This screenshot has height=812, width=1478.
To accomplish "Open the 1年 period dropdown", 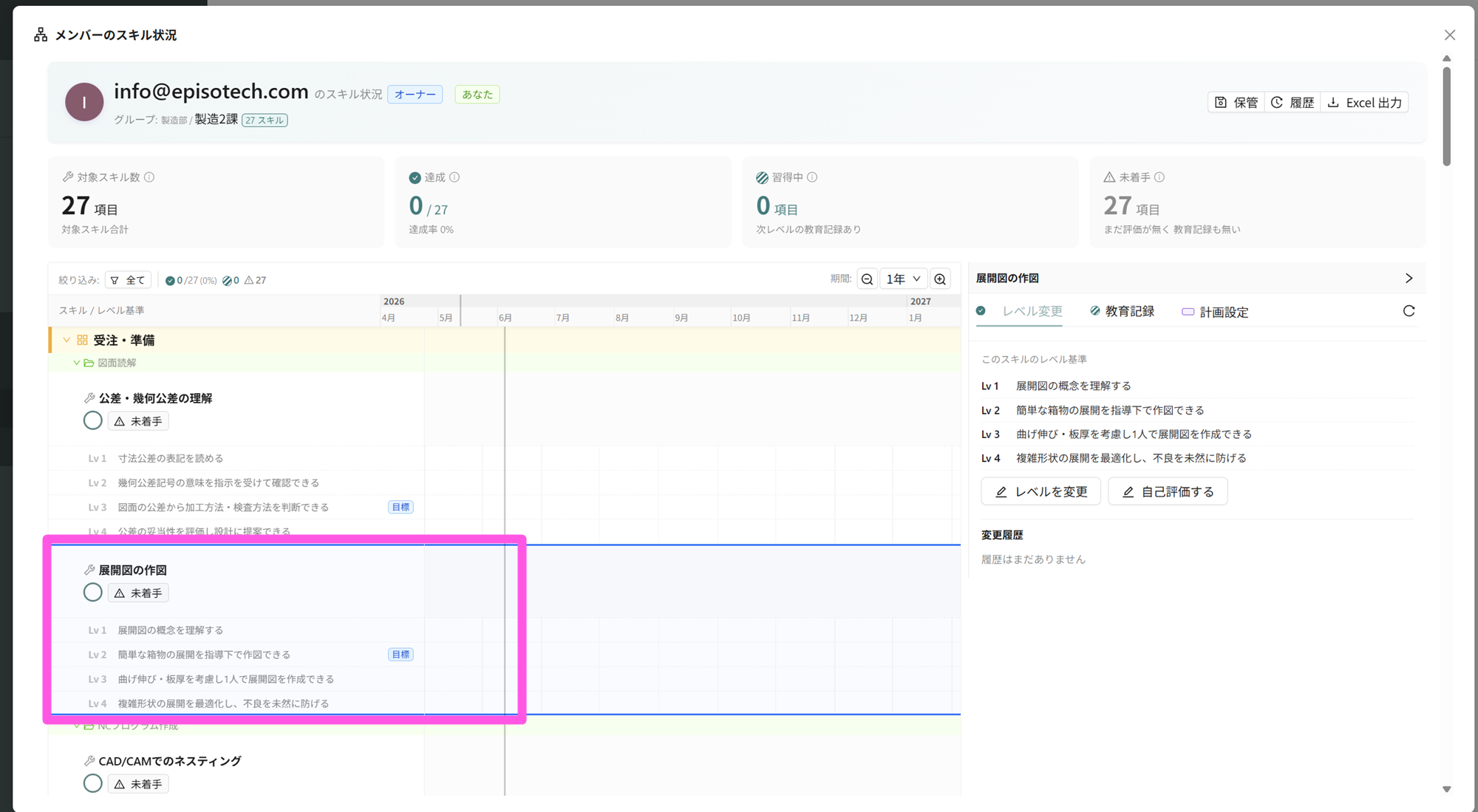I will (903, 279).
